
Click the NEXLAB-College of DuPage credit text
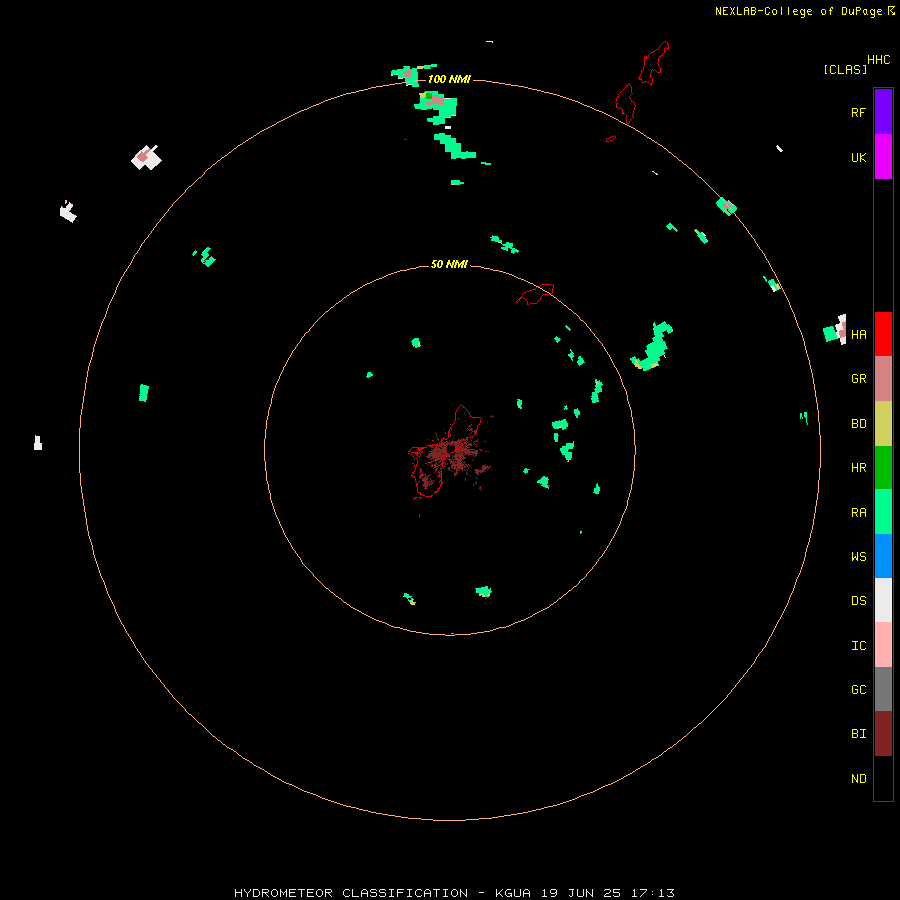798,11
